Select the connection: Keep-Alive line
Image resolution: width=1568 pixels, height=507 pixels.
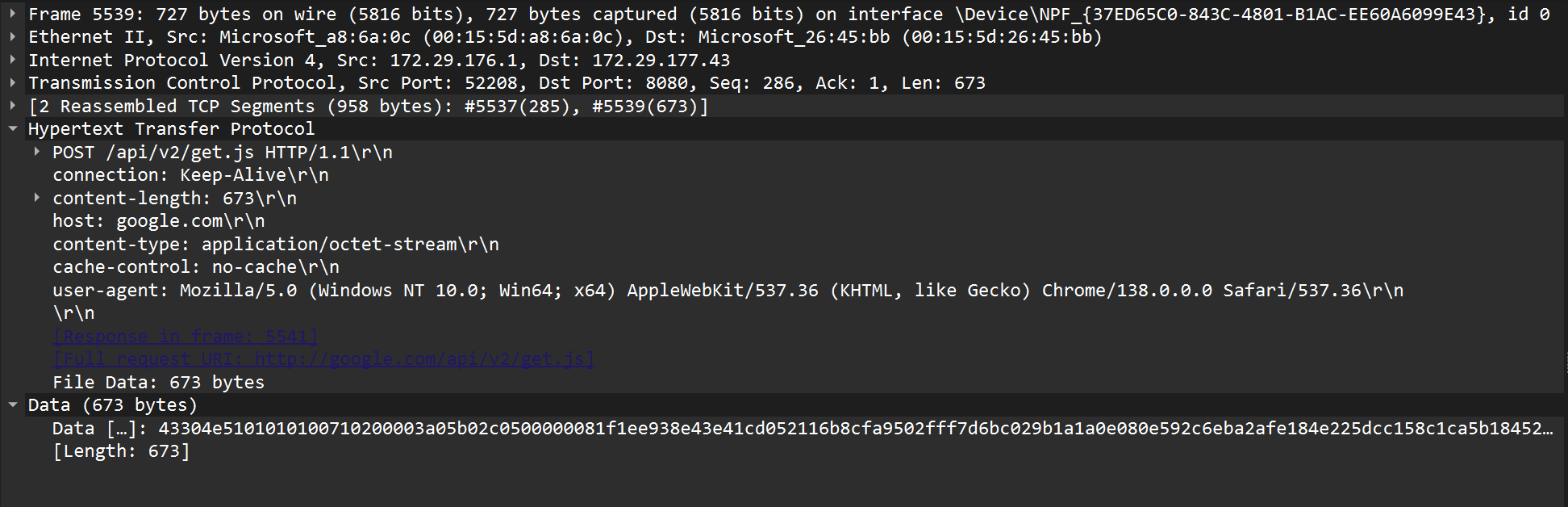pos(190,175)
